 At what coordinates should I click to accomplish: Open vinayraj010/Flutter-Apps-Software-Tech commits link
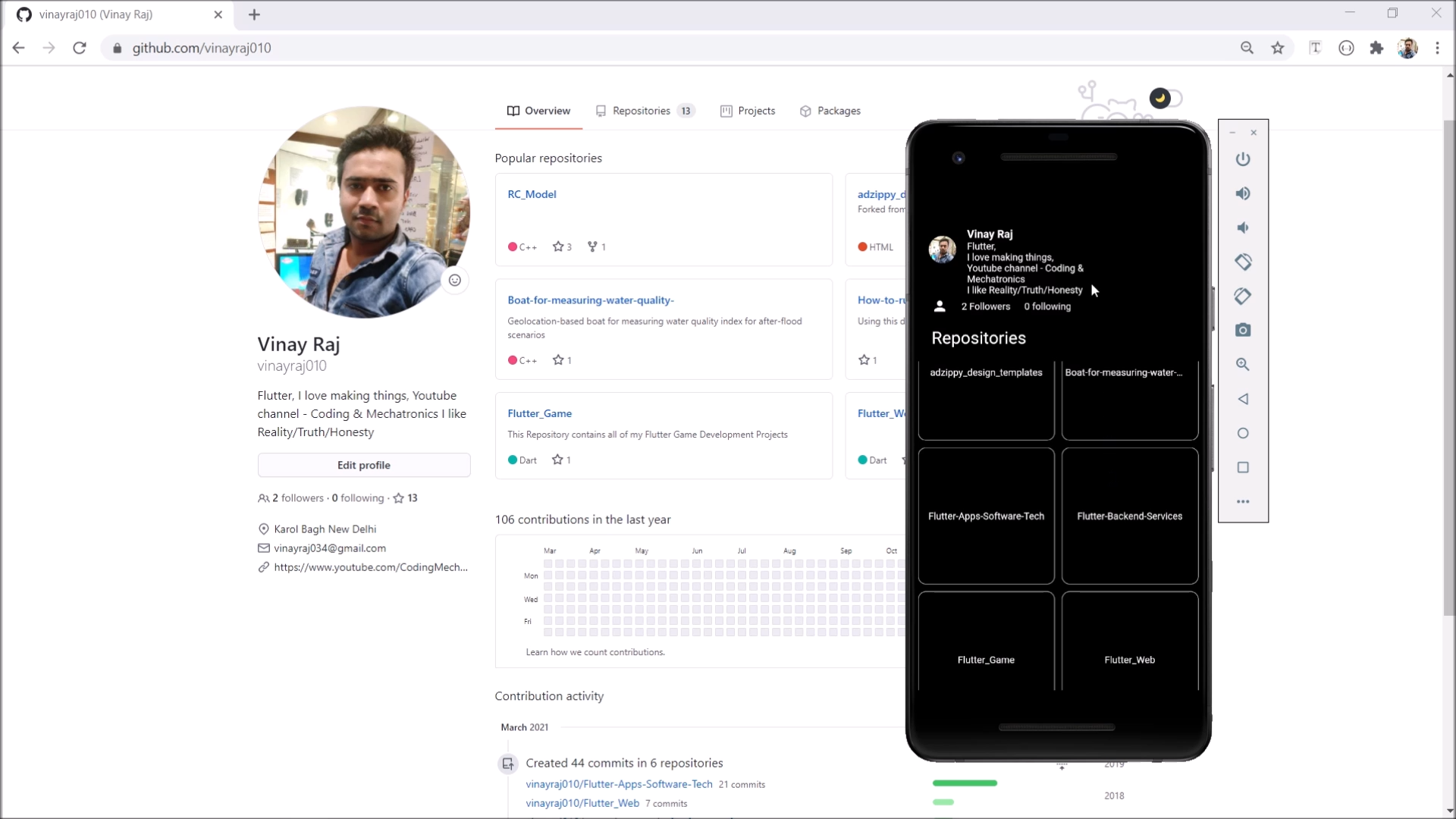tap(619, 784)
